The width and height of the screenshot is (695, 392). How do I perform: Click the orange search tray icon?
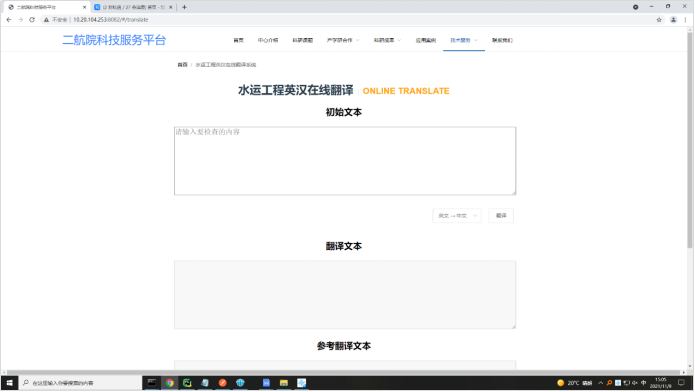[609, 383]
